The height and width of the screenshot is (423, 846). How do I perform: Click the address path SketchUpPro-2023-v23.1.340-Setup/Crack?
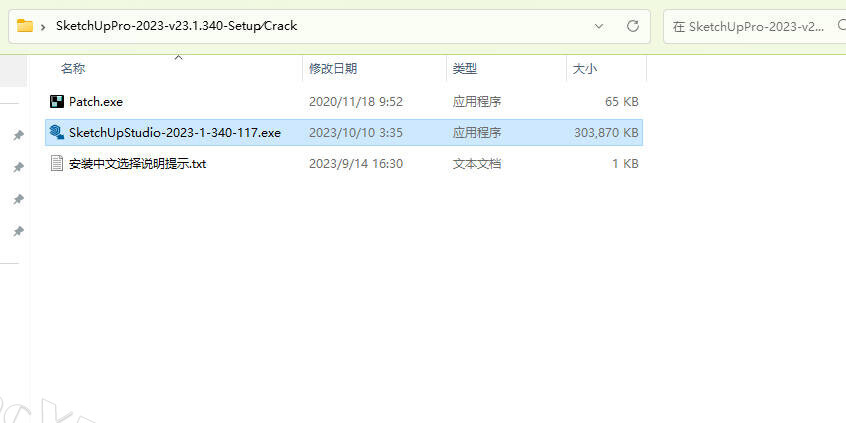pos(176,26)
